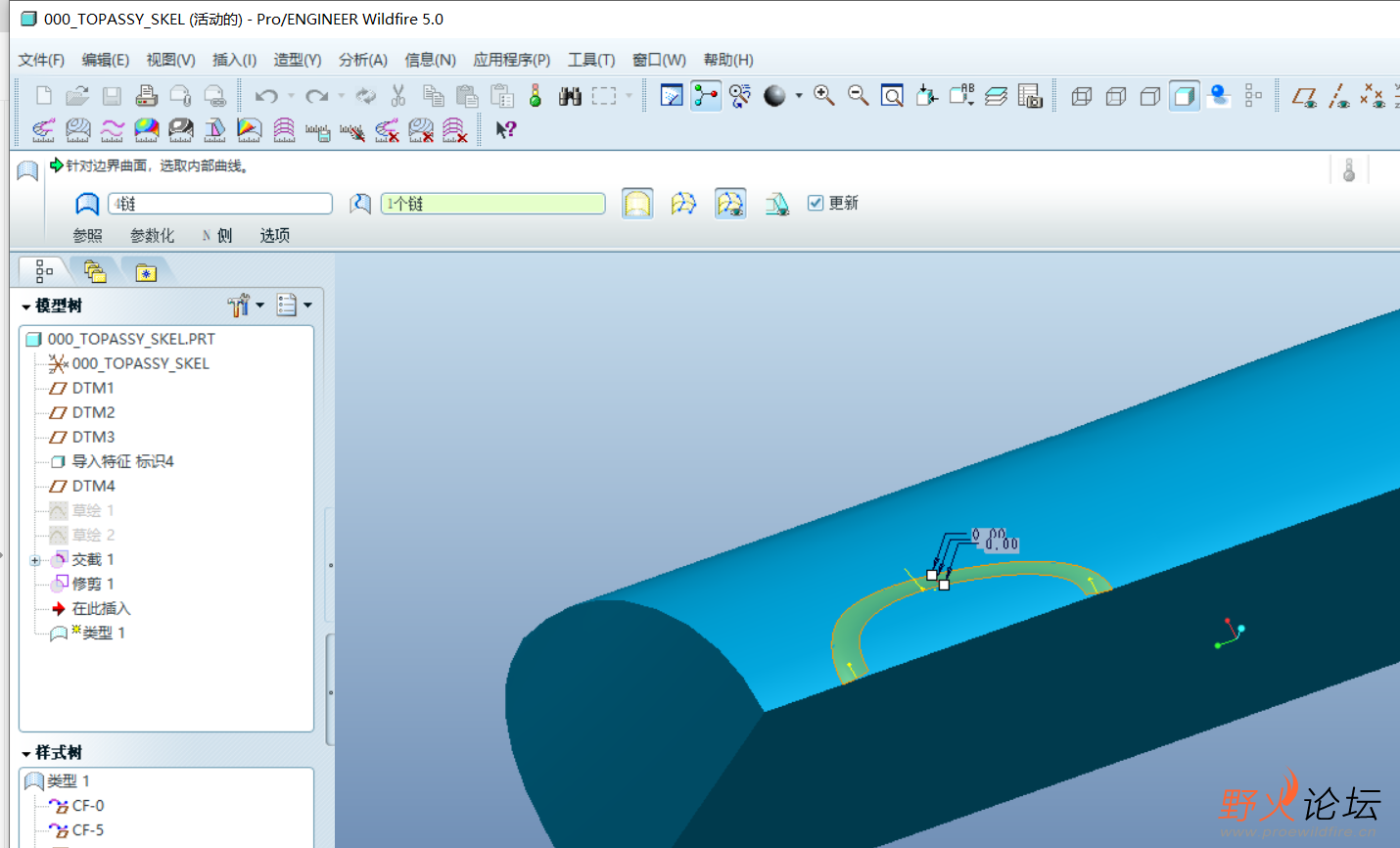
Task: Switch to the favorites folder navigator tab
Action: pyautogui.click(x=146, y=271)
